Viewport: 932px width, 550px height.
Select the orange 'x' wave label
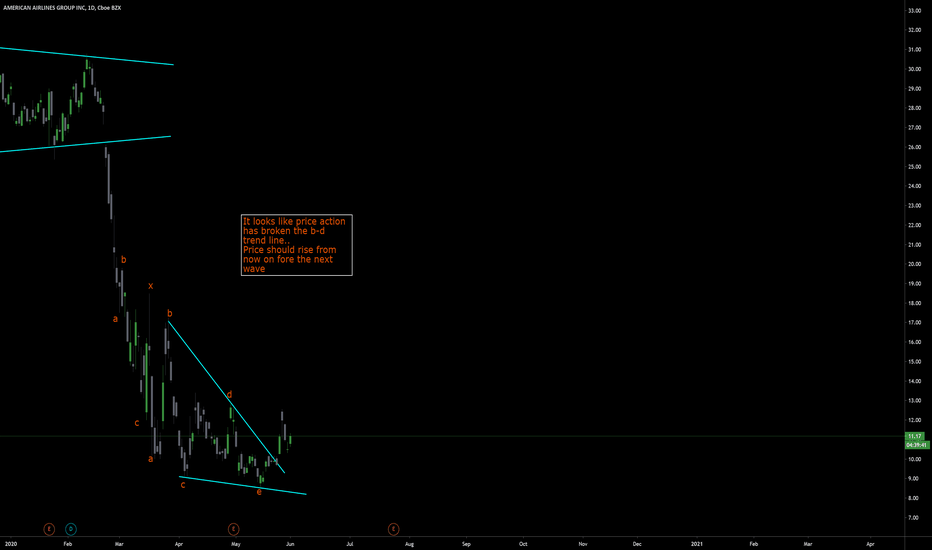pyautogui.click(x=150, y=286)
